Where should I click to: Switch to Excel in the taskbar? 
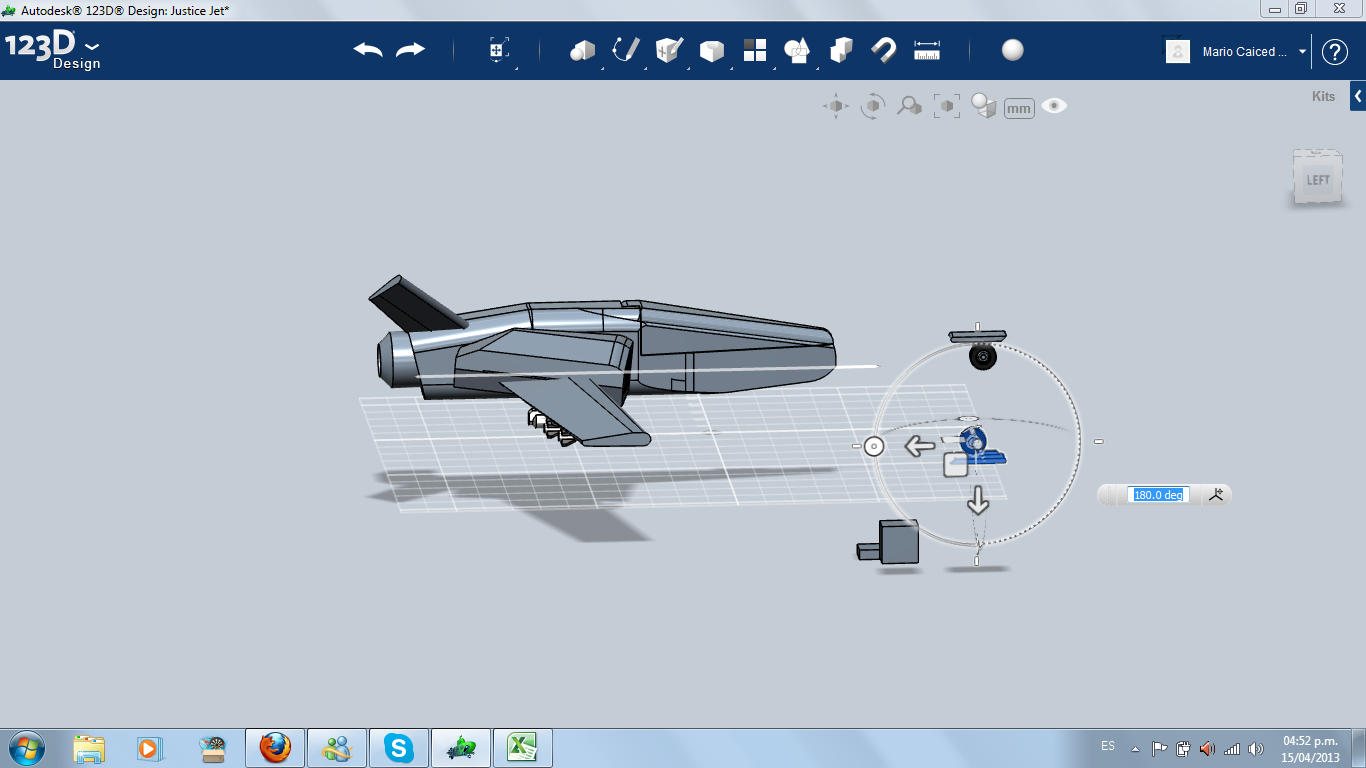tap(523, 748)
